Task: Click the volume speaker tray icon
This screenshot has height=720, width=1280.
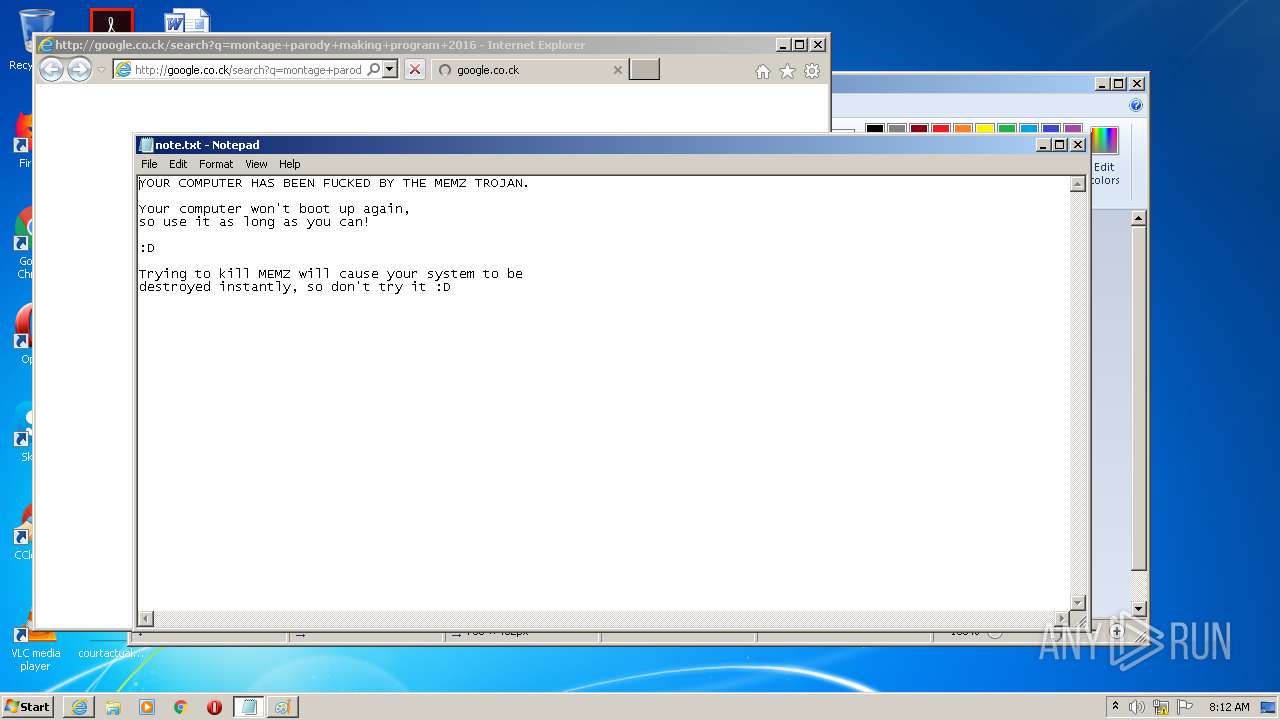Action: (1137, 707)
